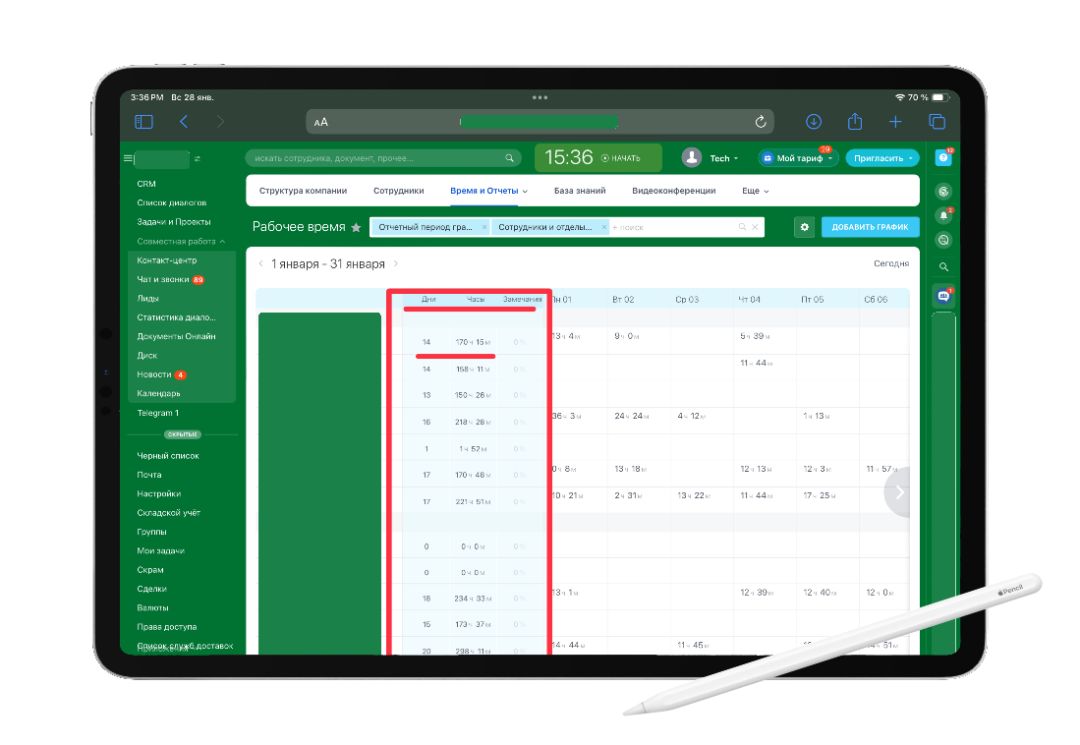Click the magnifier in the top search field
The height and width of the screenshot is (745, 1080).
point(509,158)
